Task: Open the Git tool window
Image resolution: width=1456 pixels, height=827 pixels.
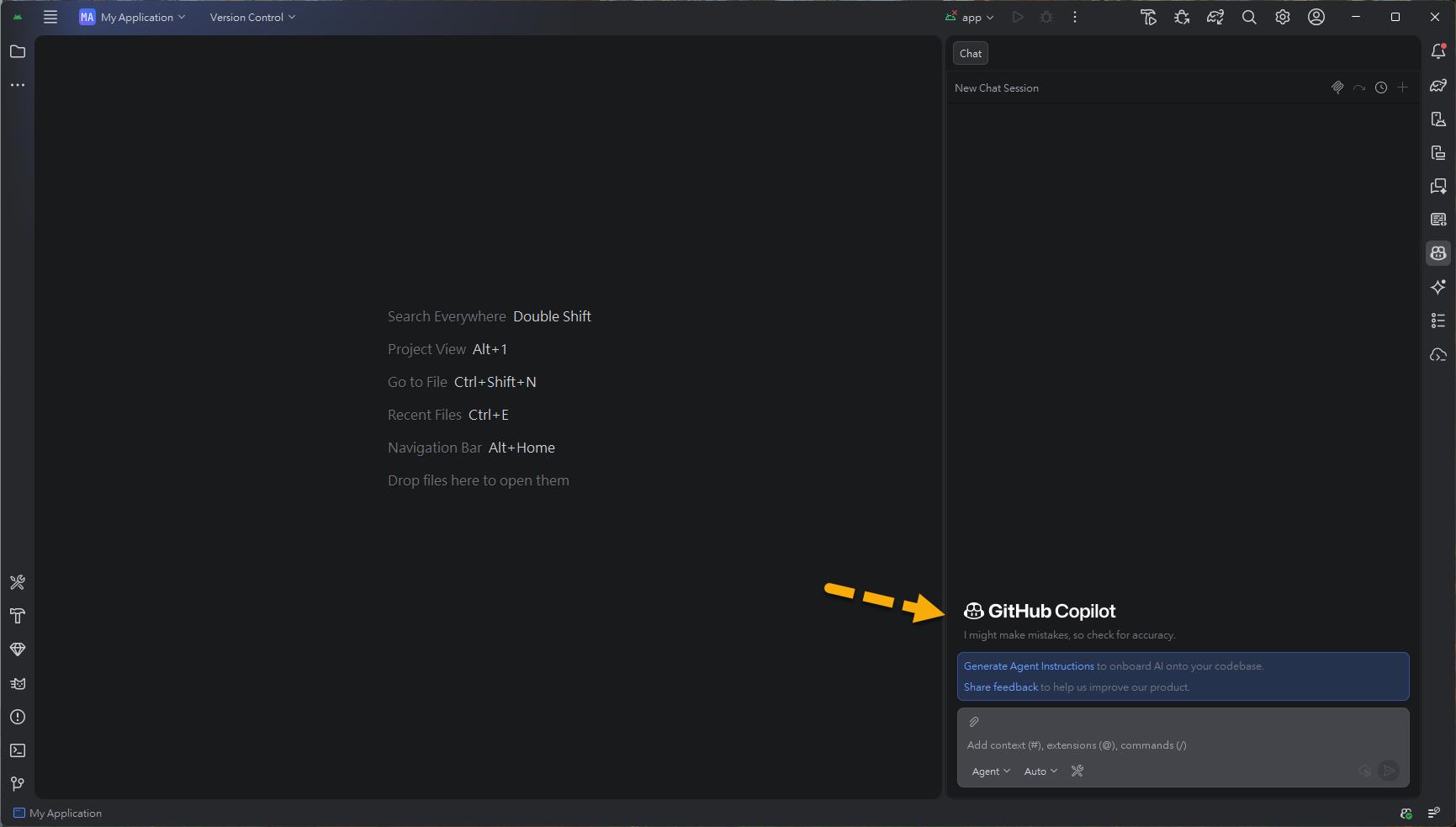Action: pyautogui.click(x=18, y=784)
